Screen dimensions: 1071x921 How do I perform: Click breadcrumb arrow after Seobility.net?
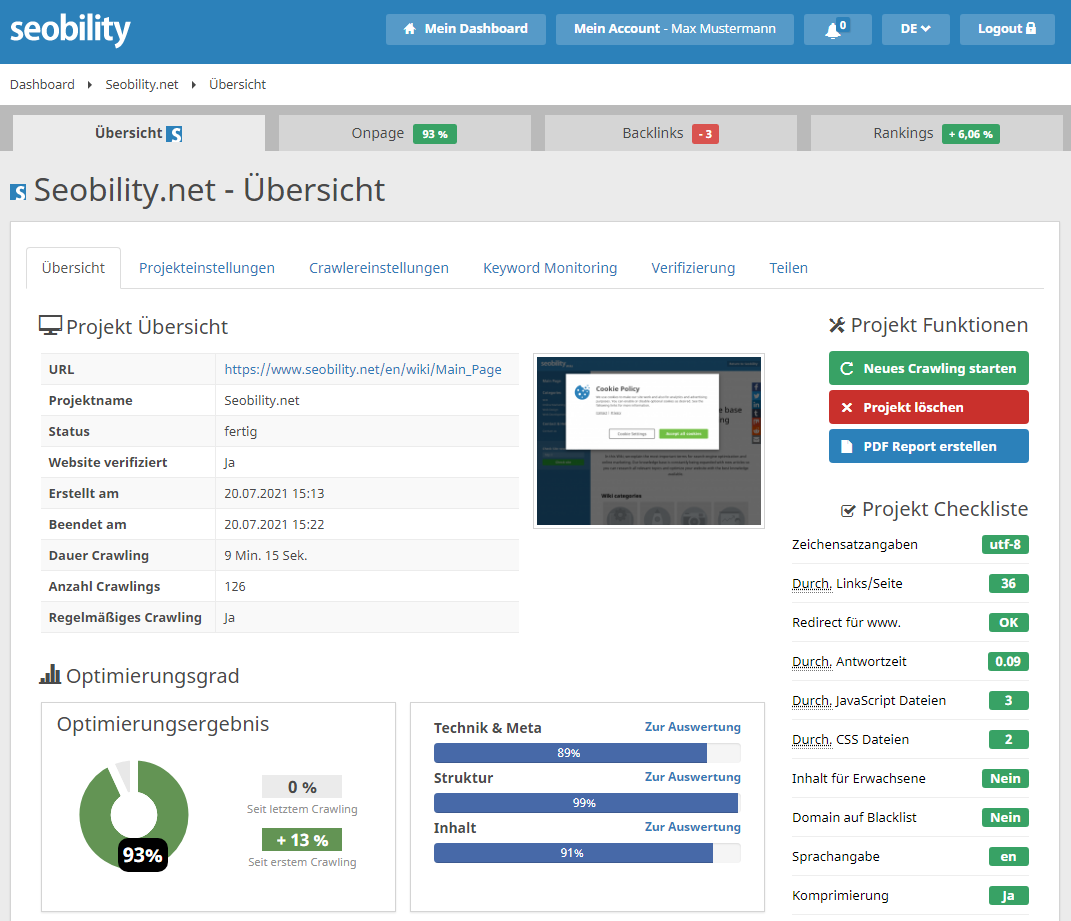(194, 85)
